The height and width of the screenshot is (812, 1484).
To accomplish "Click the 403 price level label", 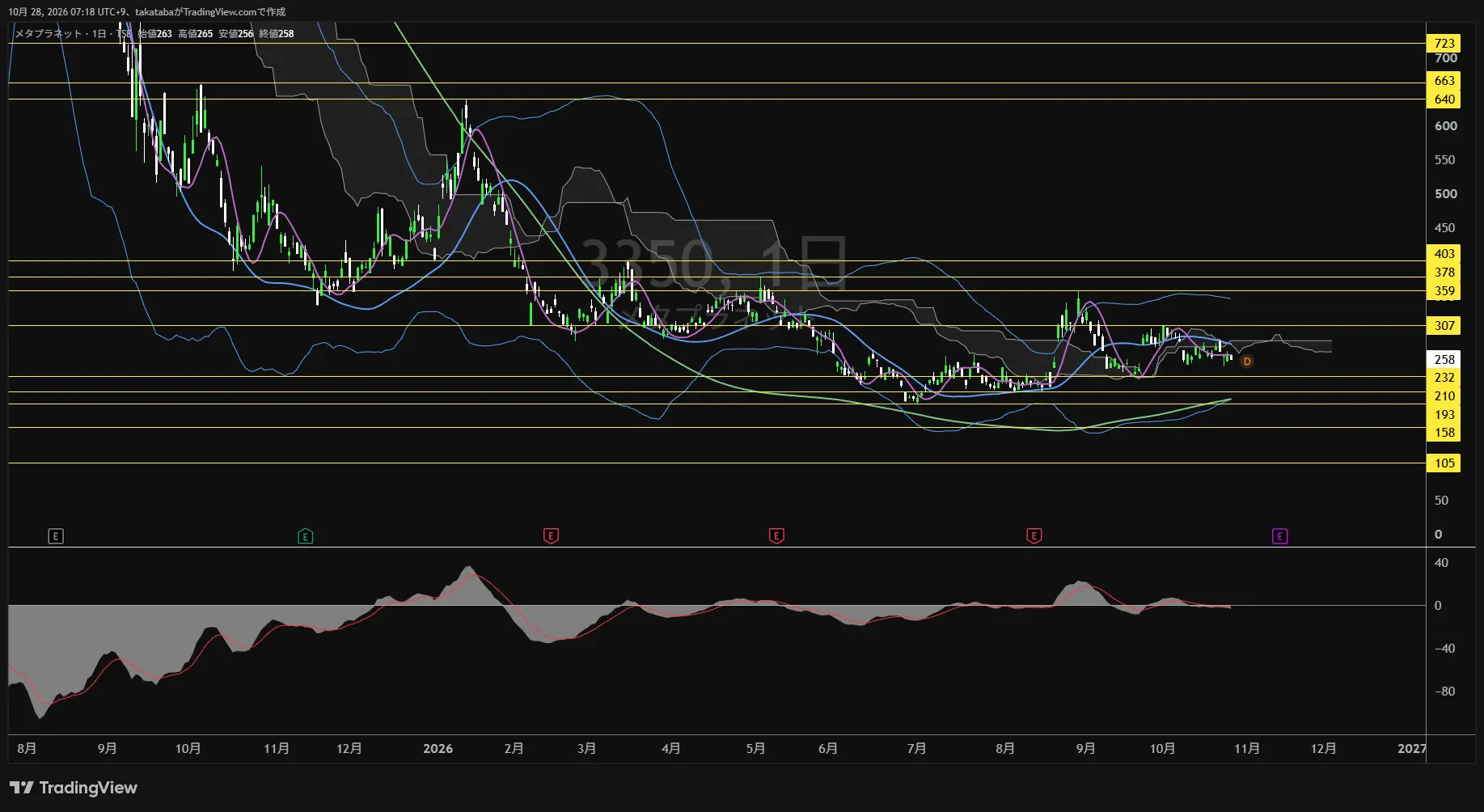I will coord(1444,254).
